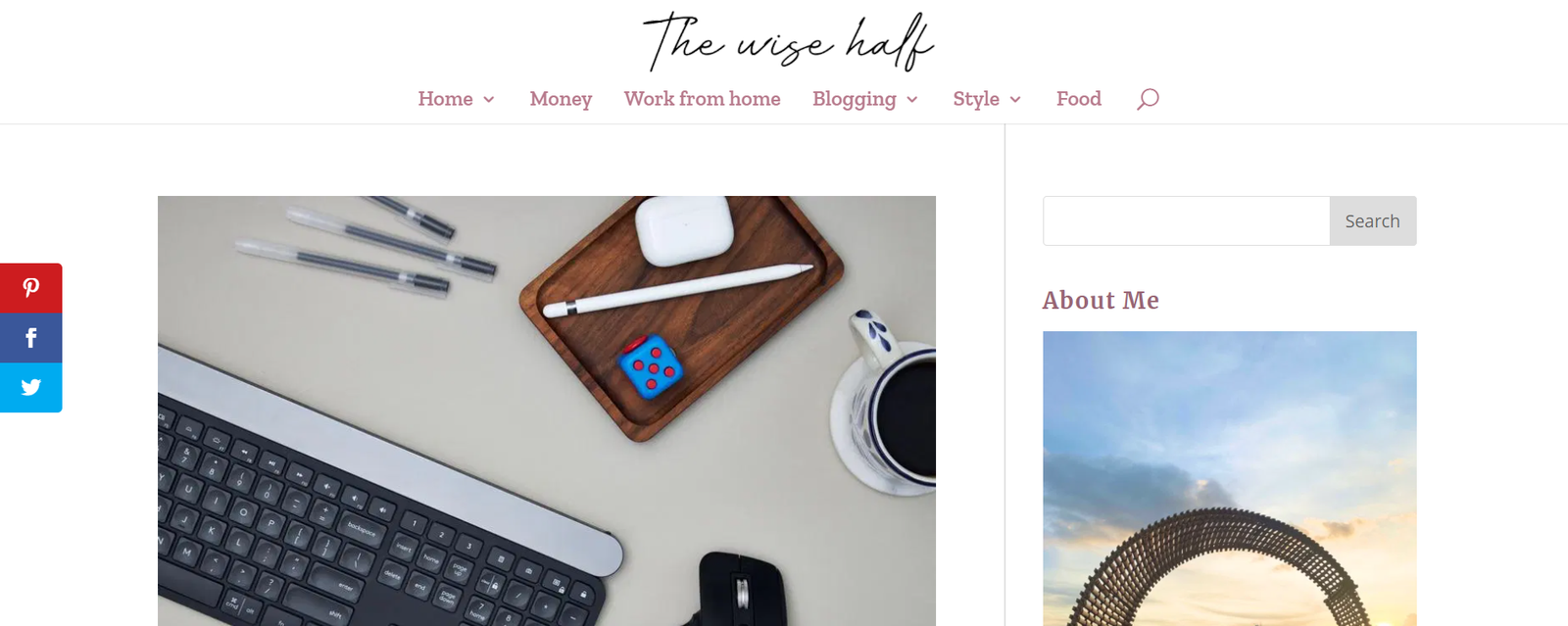This screenshot has height=626, width=1568.
Task: Click the blue fidget cube in photo
Action: [651, 366]
